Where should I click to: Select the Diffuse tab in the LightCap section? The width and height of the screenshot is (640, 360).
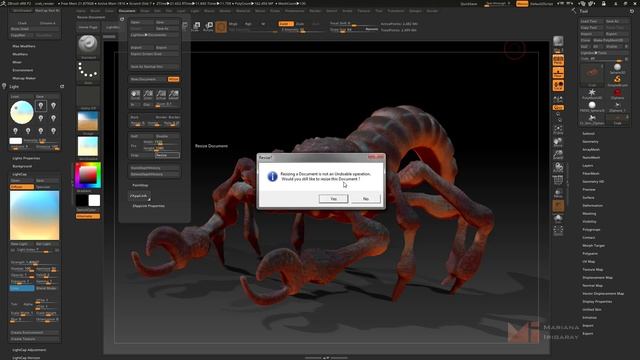(22, 187)
